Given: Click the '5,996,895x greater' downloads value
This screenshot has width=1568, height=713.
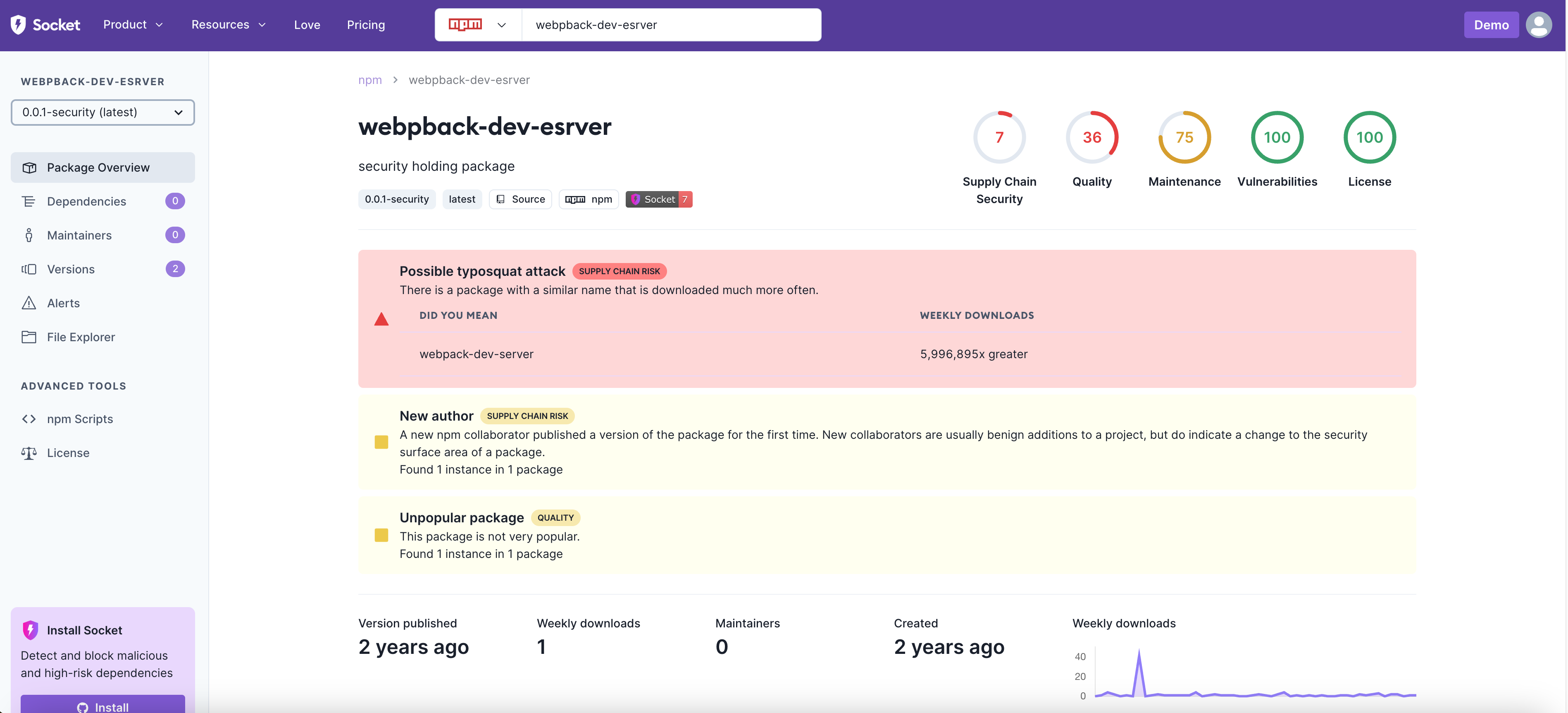Looking at the screenshot, I should click(x=973, y=354).
